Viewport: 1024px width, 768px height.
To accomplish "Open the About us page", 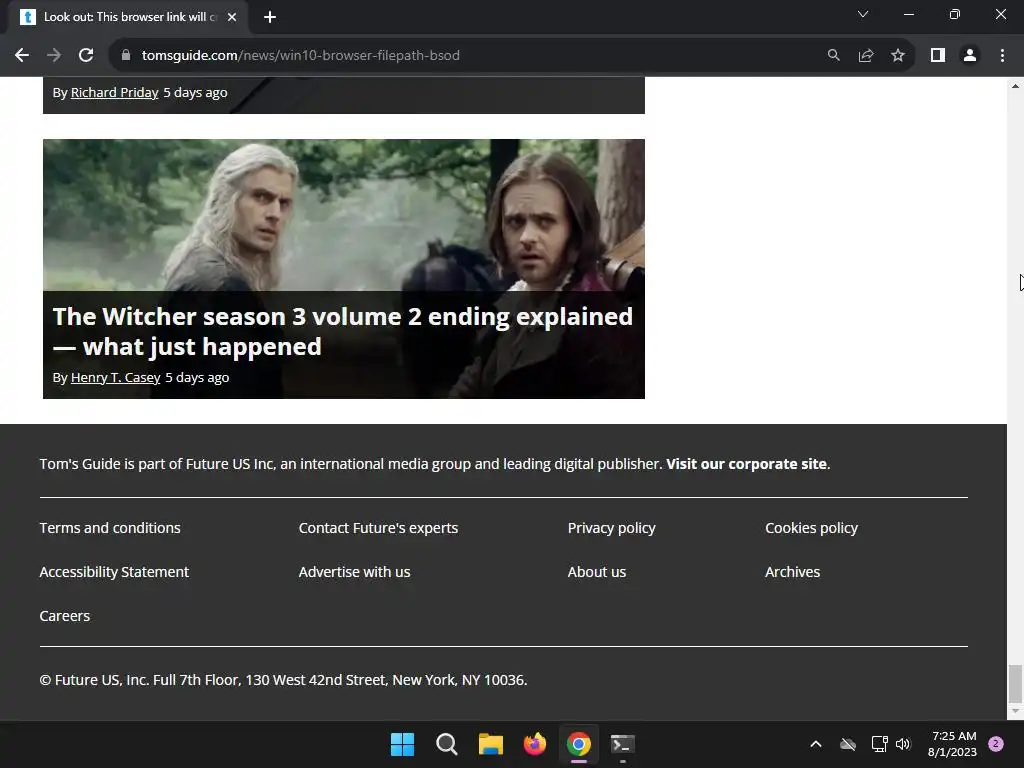I will pos(596,572).
